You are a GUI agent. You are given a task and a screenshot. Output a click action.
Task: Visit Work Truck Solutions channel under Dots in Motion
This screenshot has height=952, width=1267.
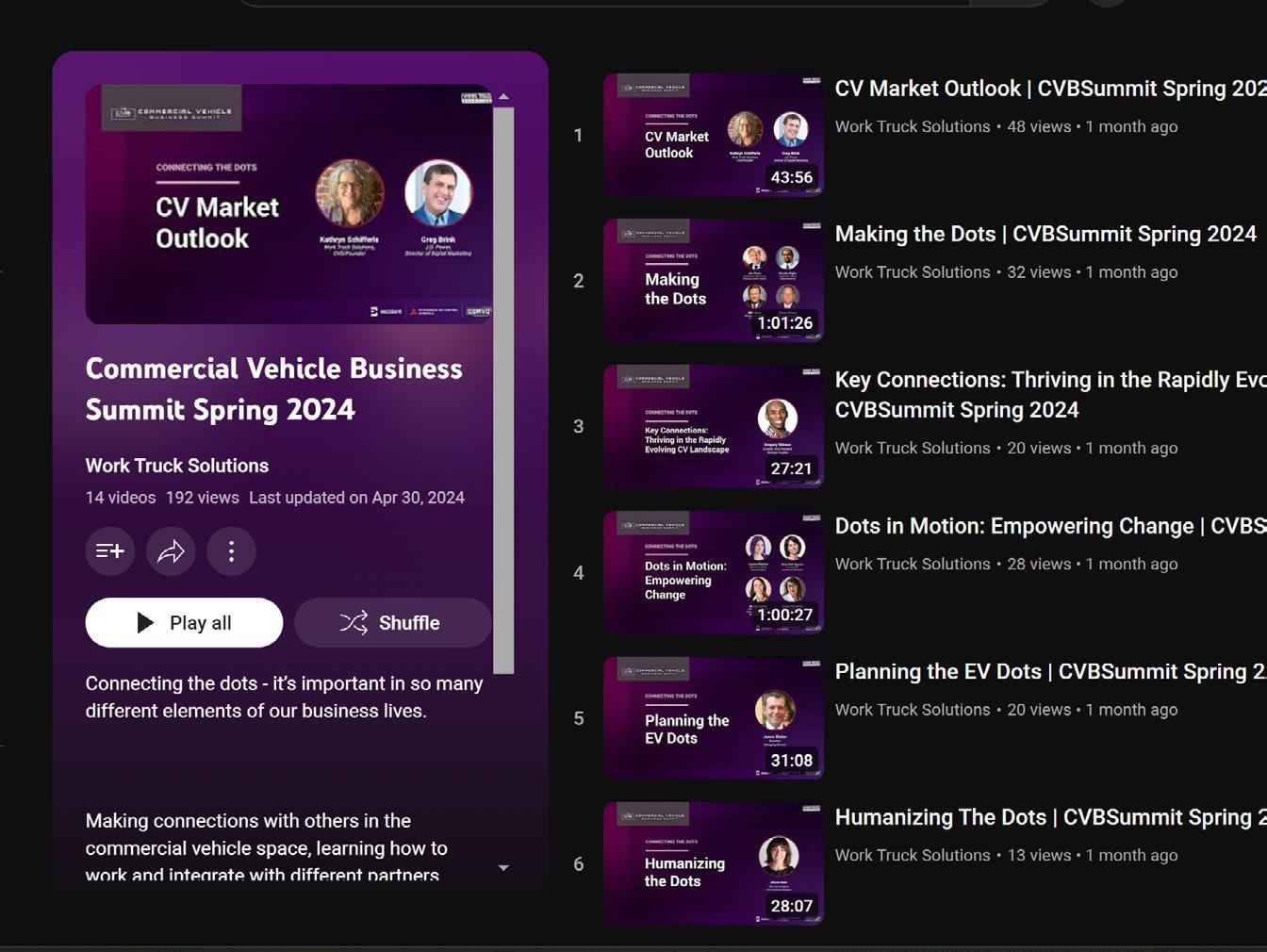click(913, 564)
